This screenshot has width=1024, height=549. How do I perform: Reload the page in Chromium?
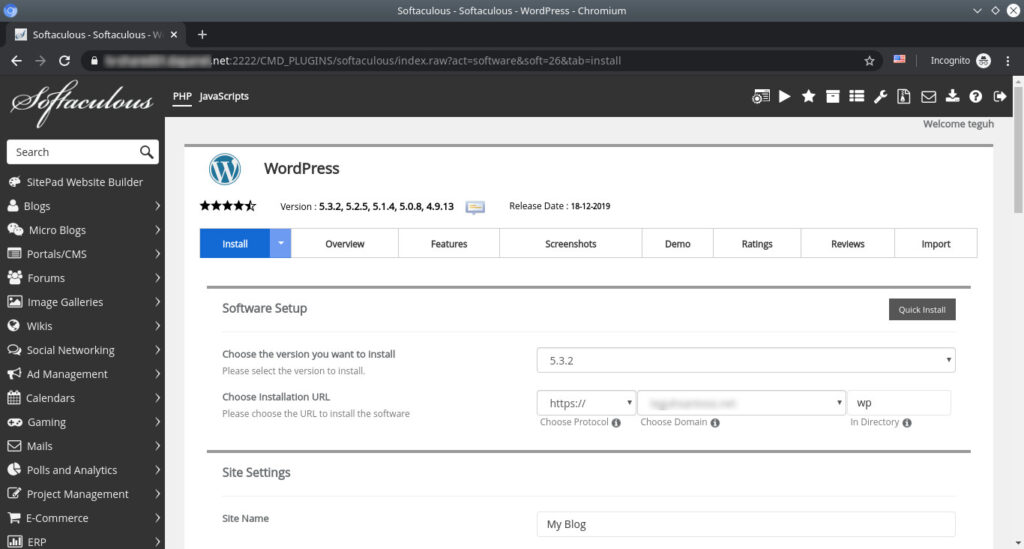[x=64, y=61]
